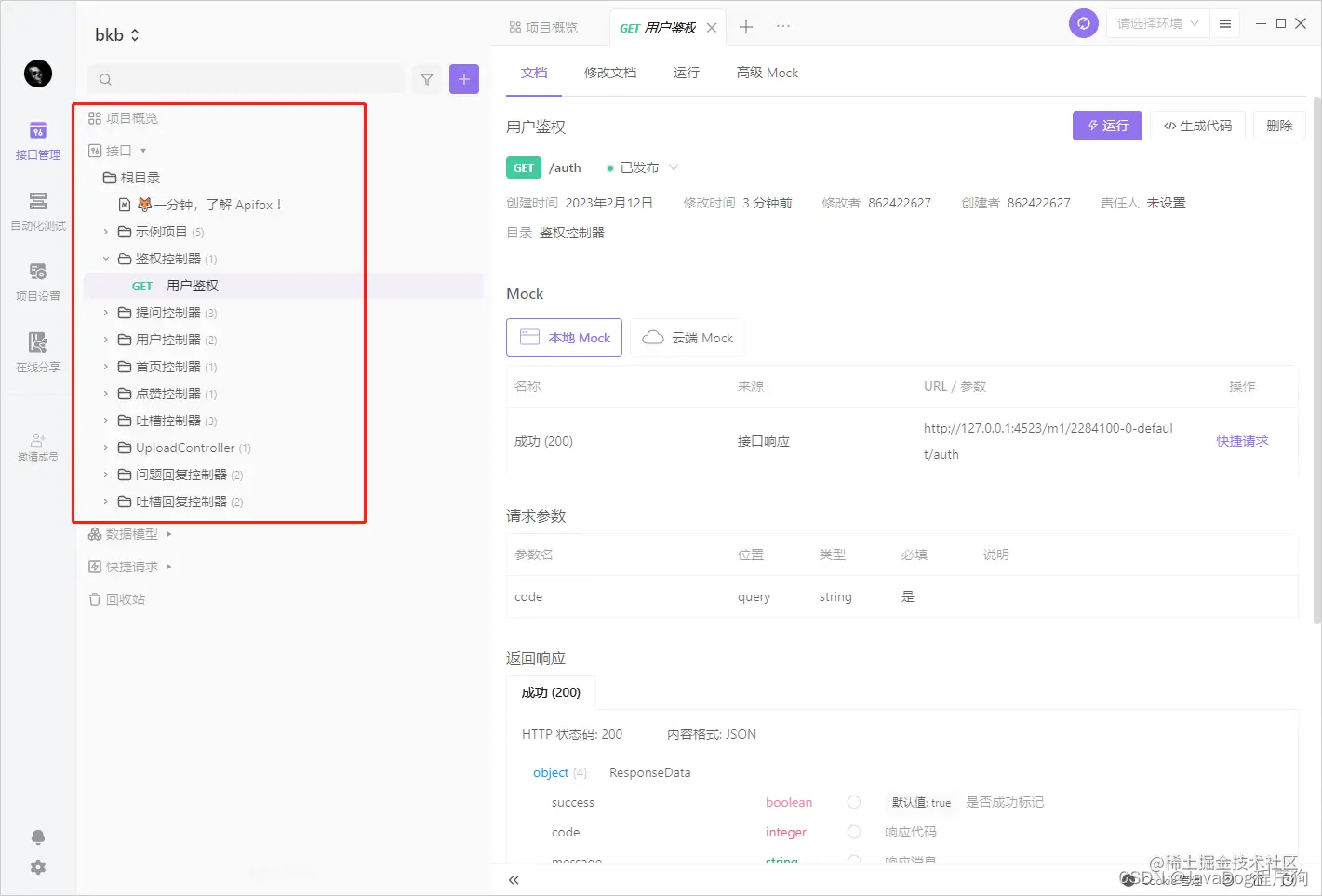Switch to the 项目概览 tab
The image size is (1322, 896).
click(548, 27)
